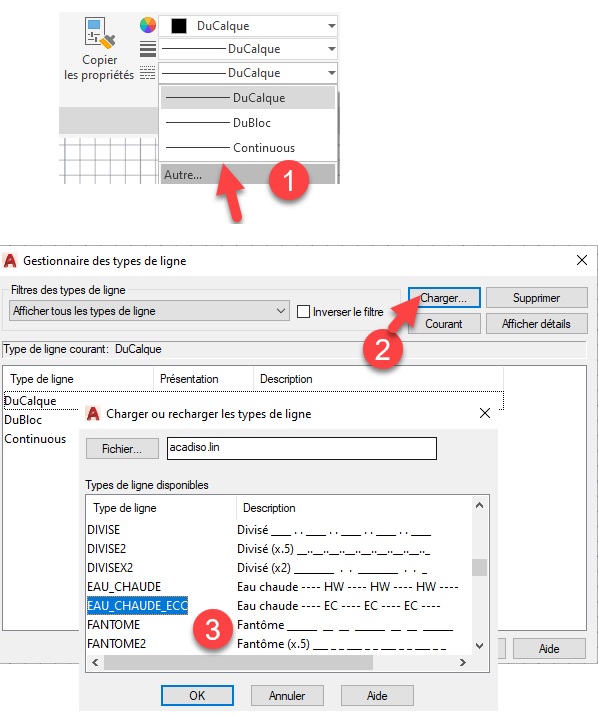598x716 pixels.
Task: Click the linetype list scroll up arrow
Action: [479, 505]
